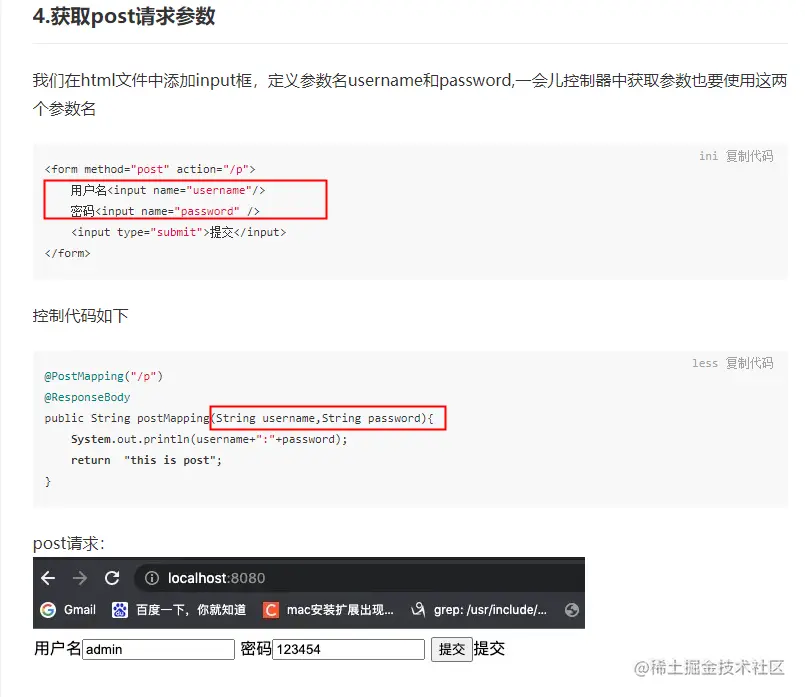This screenshot has height=697, width=805.
Task: Copy the ini code block via 复制代码
Action: tap(749, 156)
